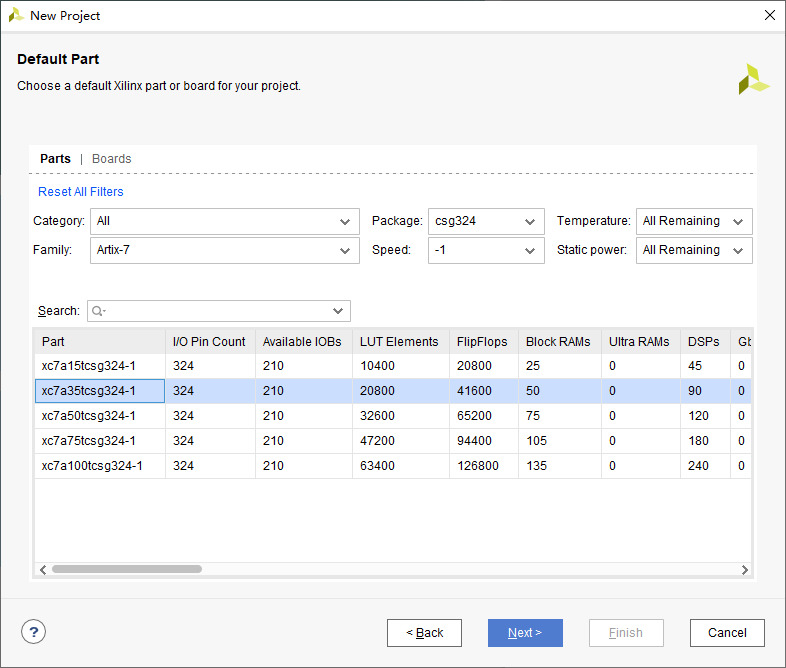Click Block RAMs value 75
Image resolution: width=786 pixels, height=668 pixels.
tap(533, 416)
